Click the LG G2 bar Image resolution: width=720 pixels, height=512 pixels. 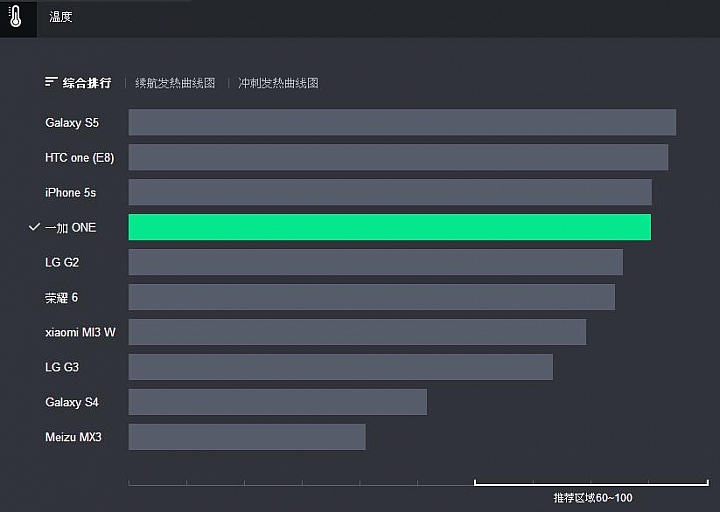(x=376, y=262)
